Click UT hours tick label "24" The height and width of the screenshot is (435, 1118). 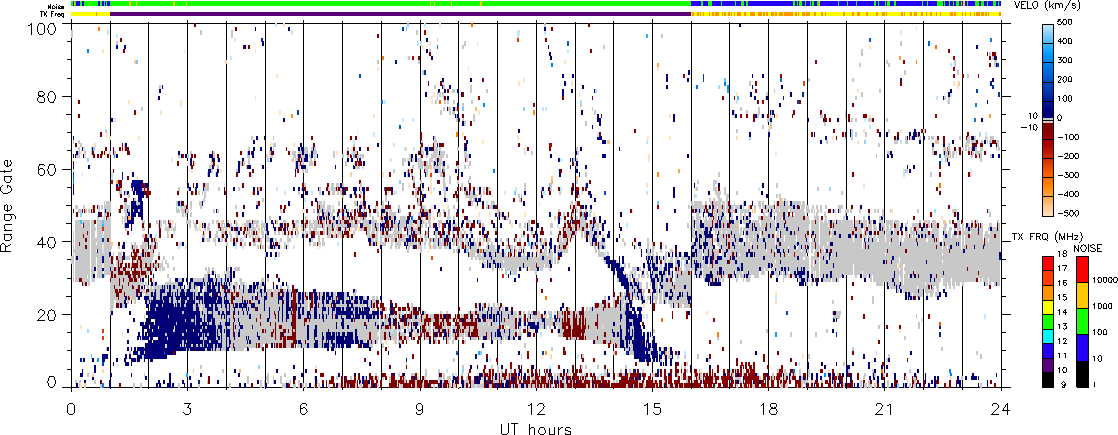pos(1001,409)
